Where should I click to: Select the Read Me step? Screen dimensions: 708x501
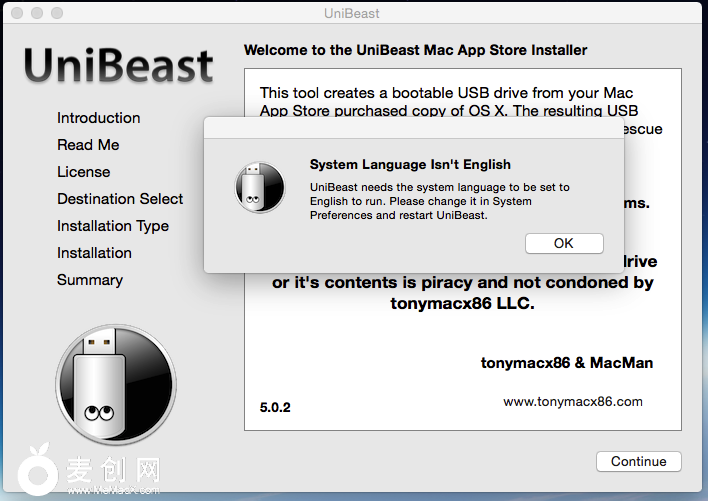(x=88, y=145)
